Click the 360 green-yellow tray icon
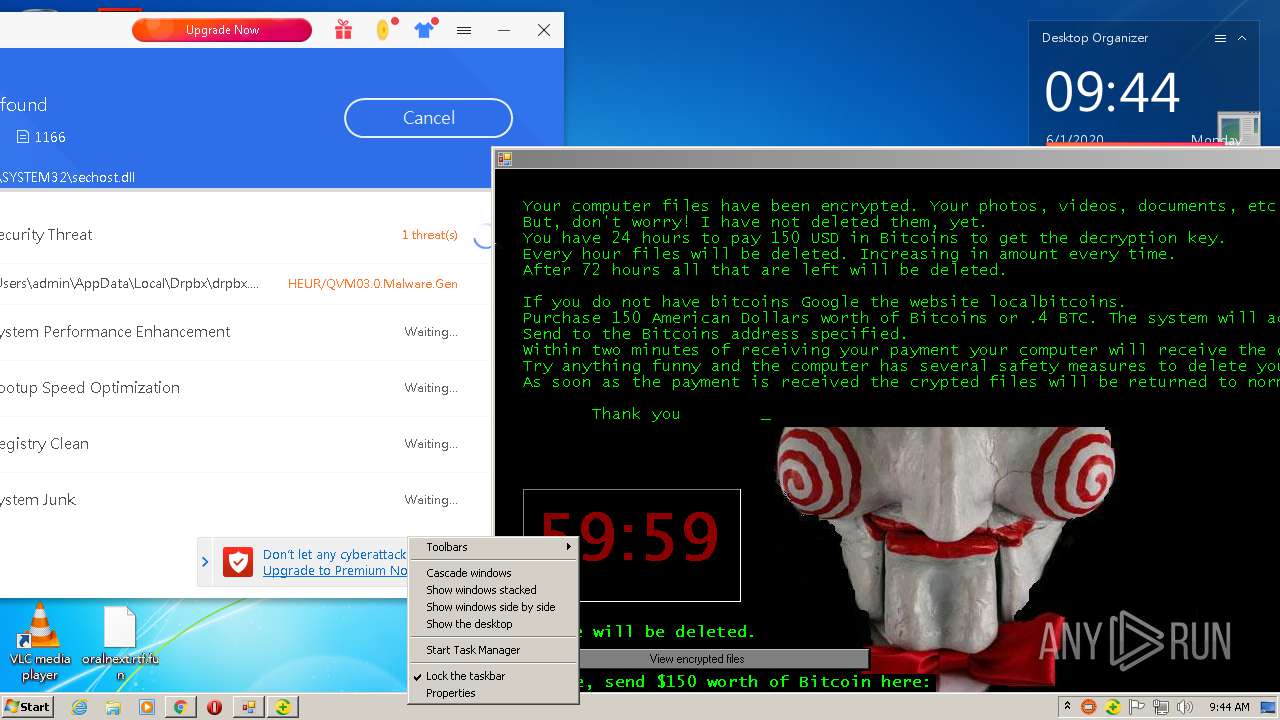 1112,707
